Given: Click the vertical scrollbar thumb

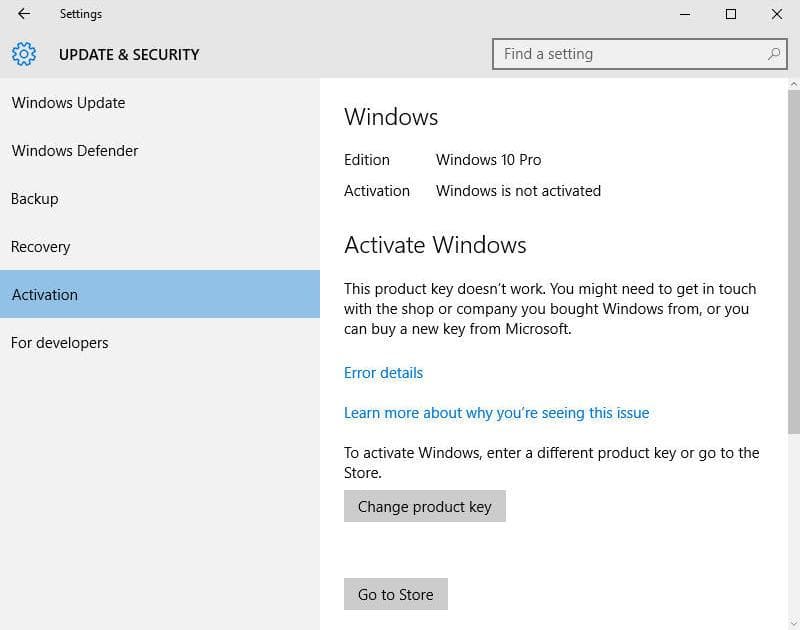Looking at the screenshot, I should coord(794,262).
